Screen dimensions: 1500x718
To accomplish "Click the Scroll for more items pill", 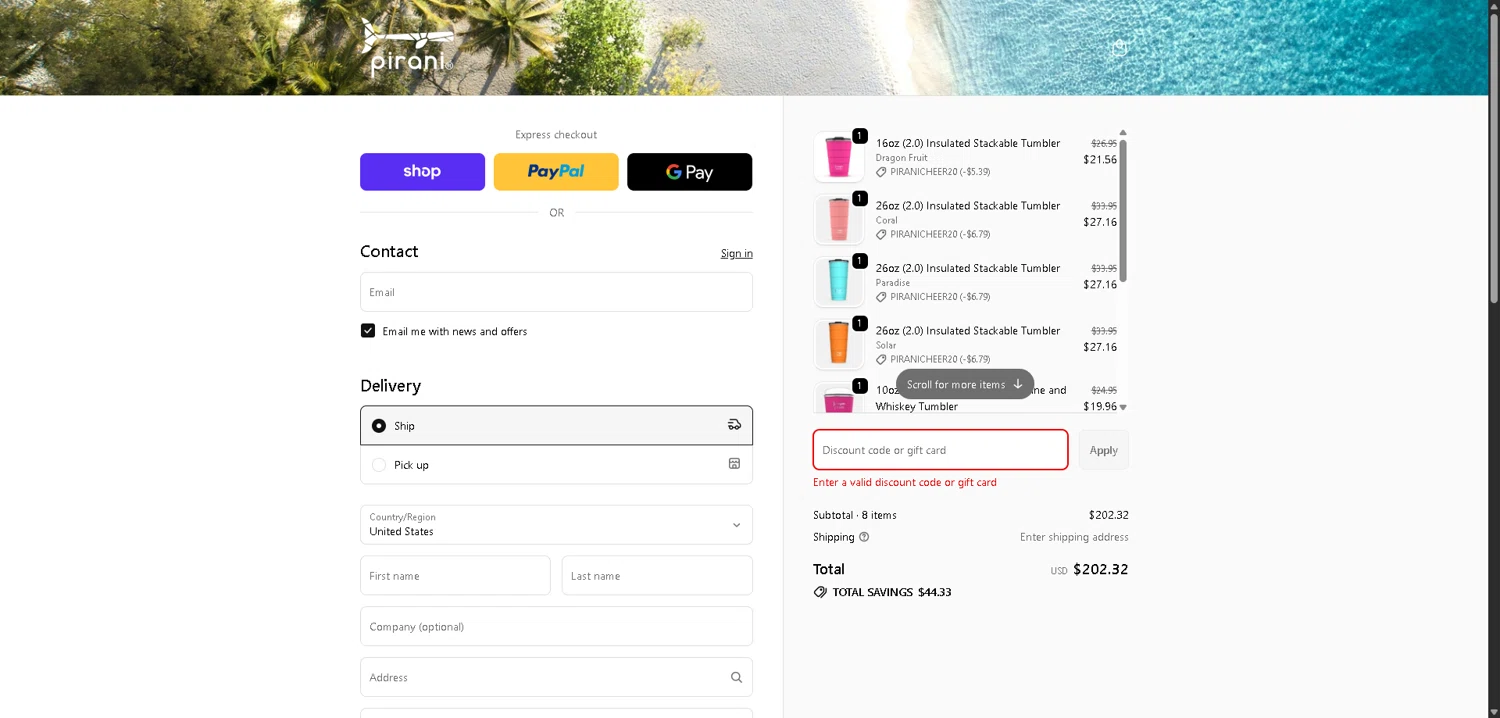I will 965,384.
